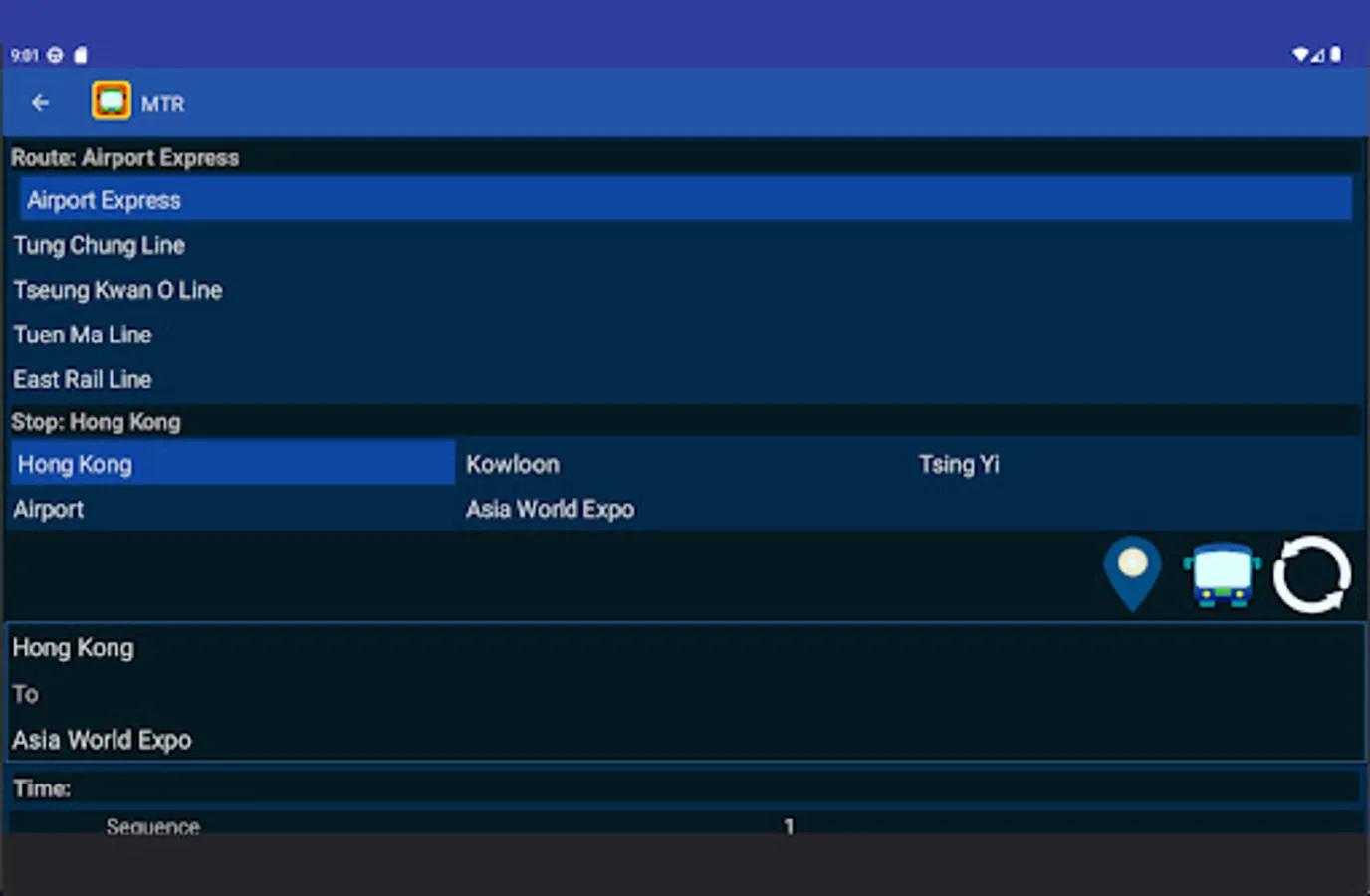
Task: Tap the Hong Kong origin in direction panel
Action: coord(73,648)
